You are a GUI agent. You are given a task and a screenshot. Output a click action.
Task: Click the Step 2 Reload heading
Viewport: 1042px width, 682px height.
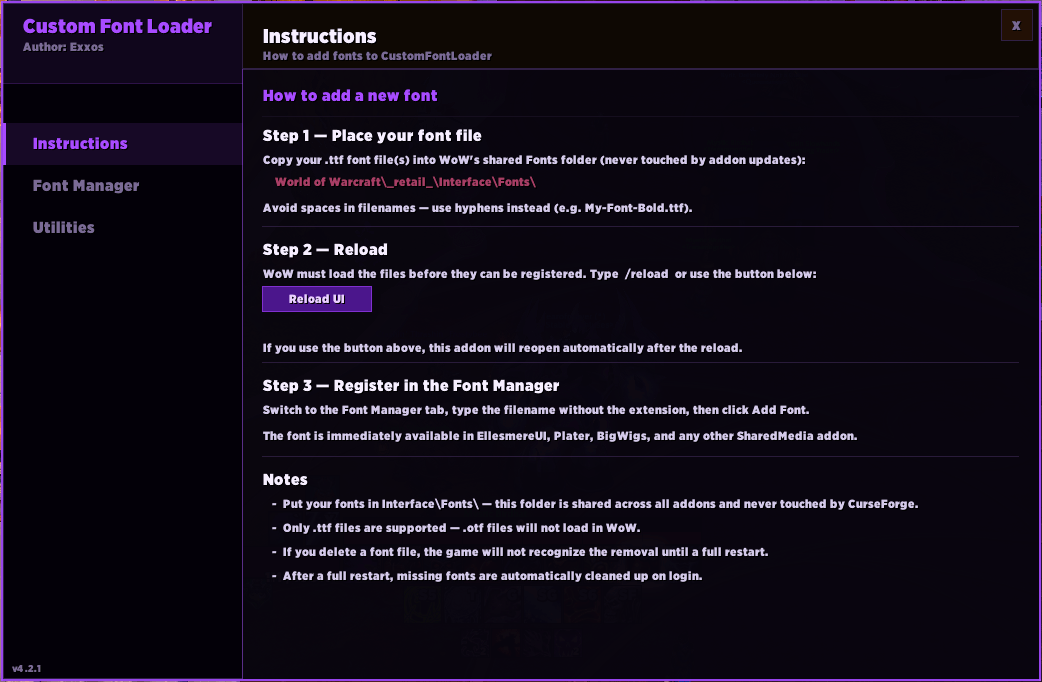point(325,250)
